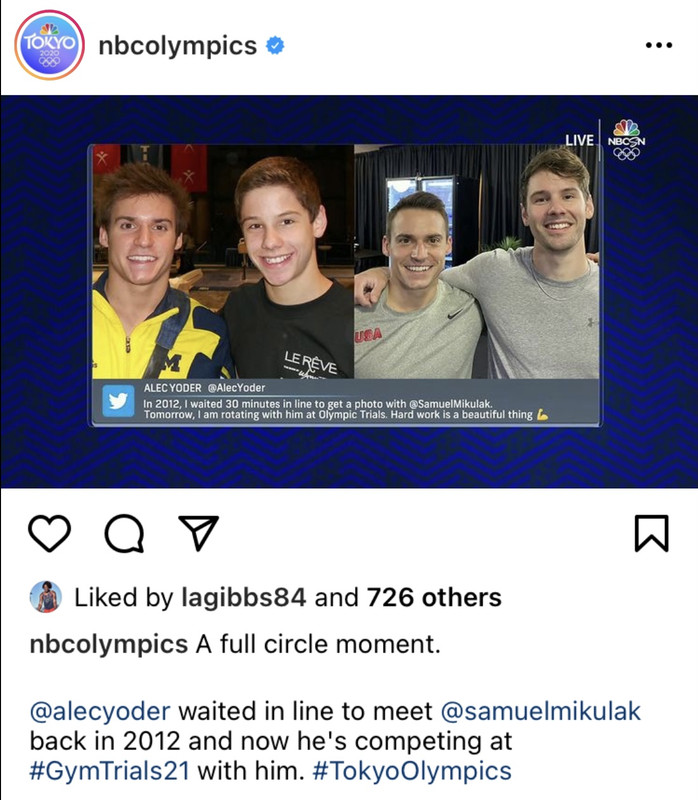Viewport: 698px width, 800px height.
Task: Open @samuelmikulak mention in caption
Action: click(x=540, y=711)
